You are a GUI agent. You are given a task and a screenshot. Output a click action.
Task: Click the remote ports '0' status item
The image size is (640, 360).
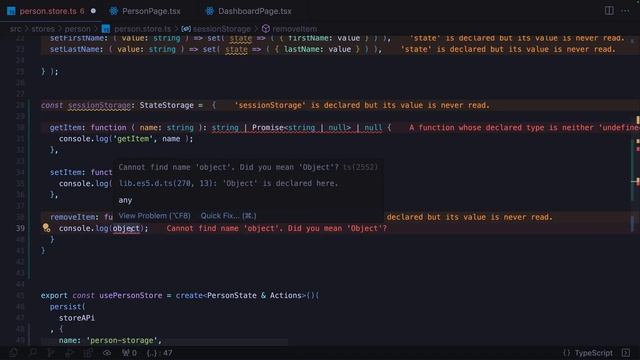[129, 353]
